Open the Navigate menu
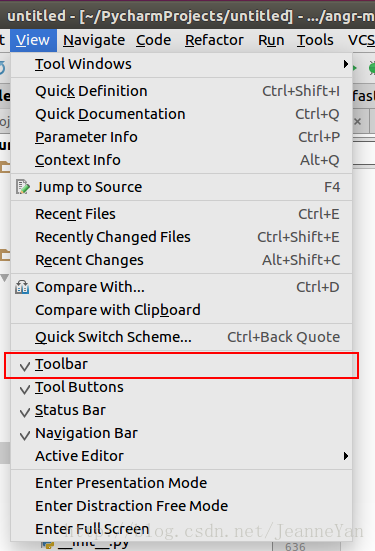 (x=94, y=40)
